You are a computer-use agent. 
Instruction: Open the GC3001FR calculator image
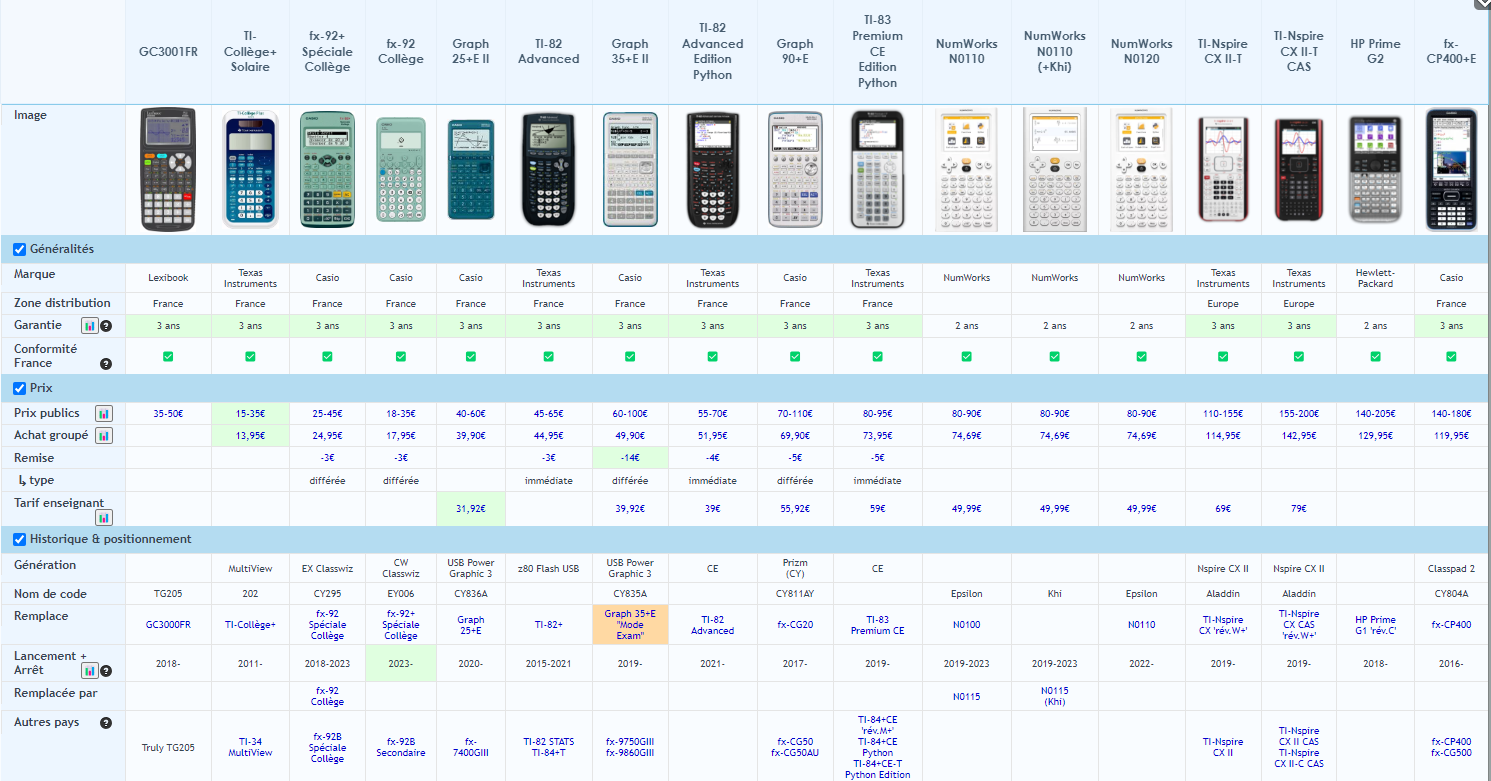pyautogui.click(x=168, y=168)
